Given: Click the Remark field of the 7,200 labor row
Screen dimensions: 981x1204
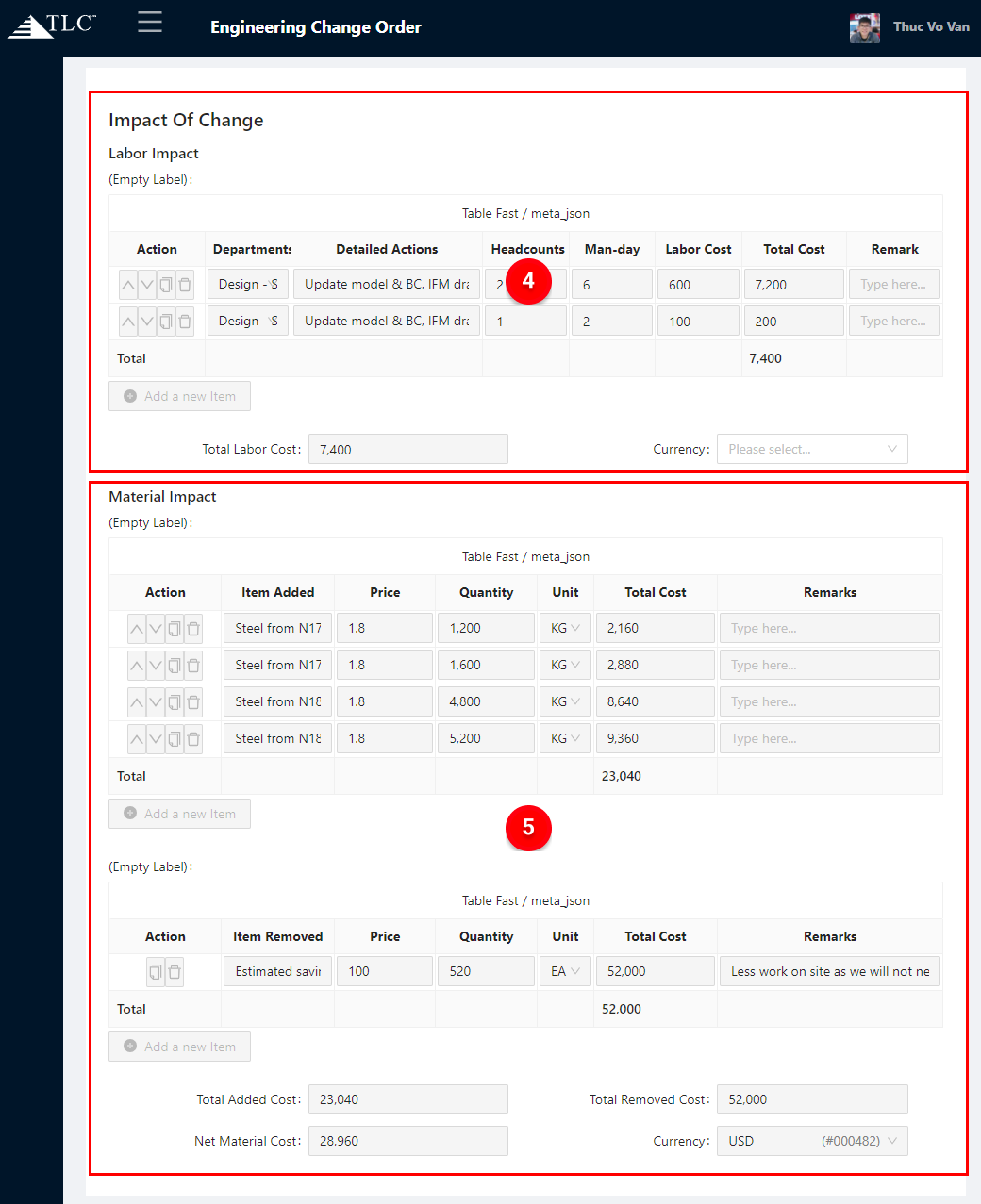Looking at the screenshot, I should pyautogui.click(x=893, y=285).
